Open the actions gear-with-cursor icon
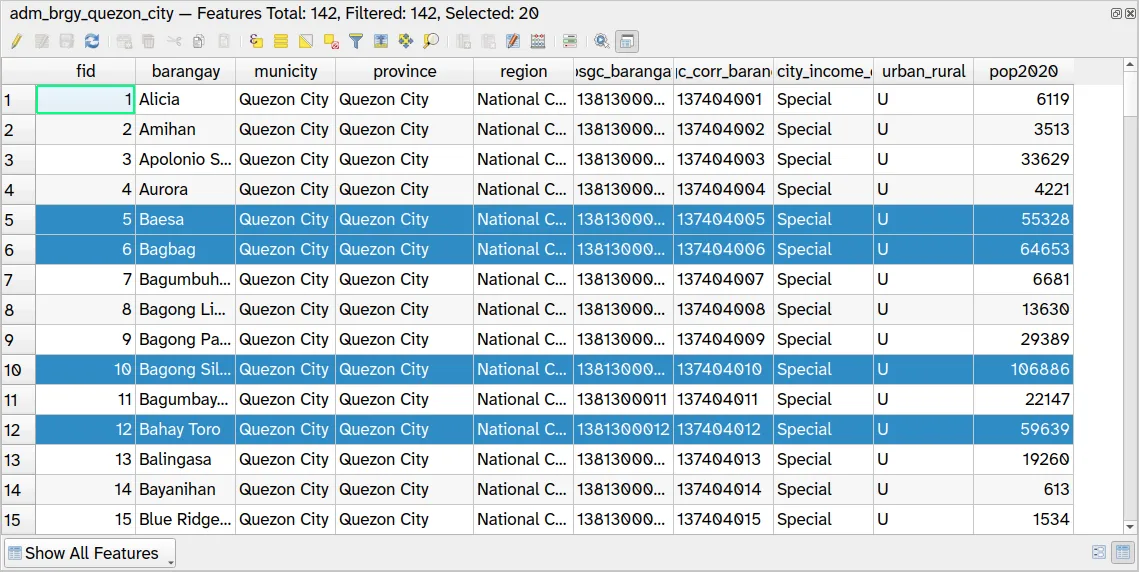The height and width of the screenshot is (572, 1139). (x=601, y=41)
